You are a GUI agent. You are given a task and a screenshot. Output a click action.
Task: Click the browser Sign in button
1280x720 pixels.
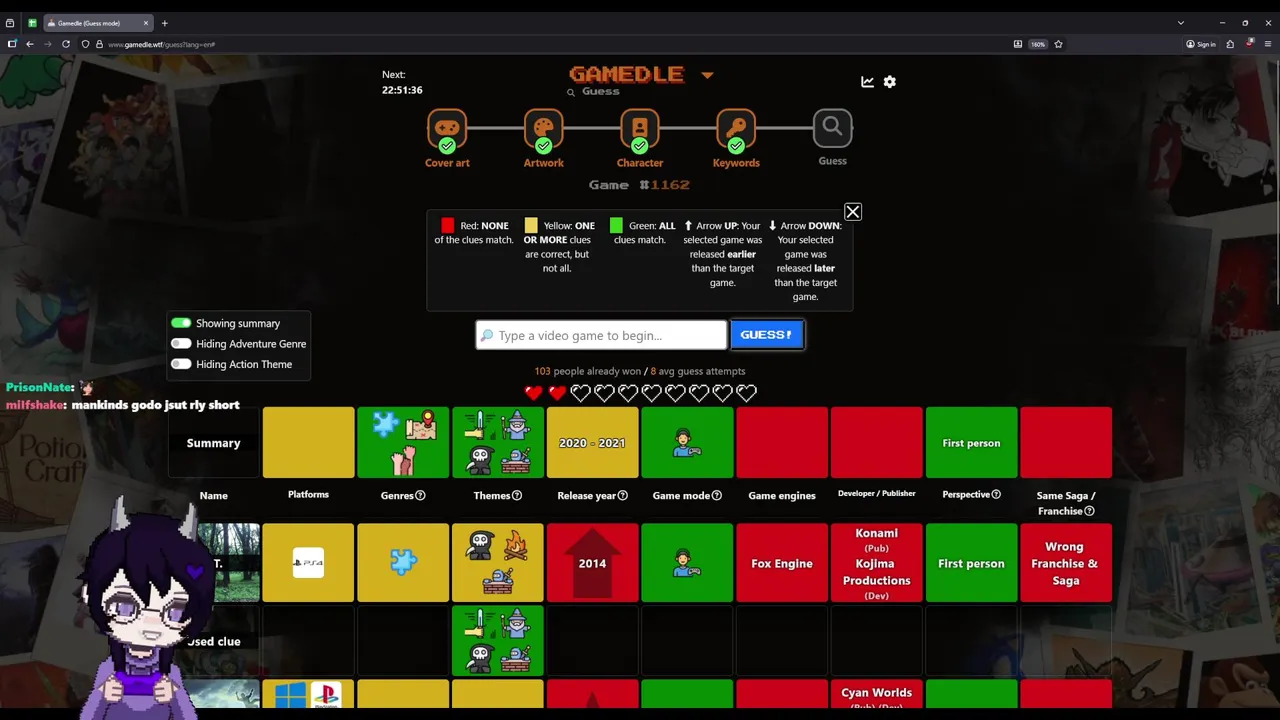[x=1201, y=44]
